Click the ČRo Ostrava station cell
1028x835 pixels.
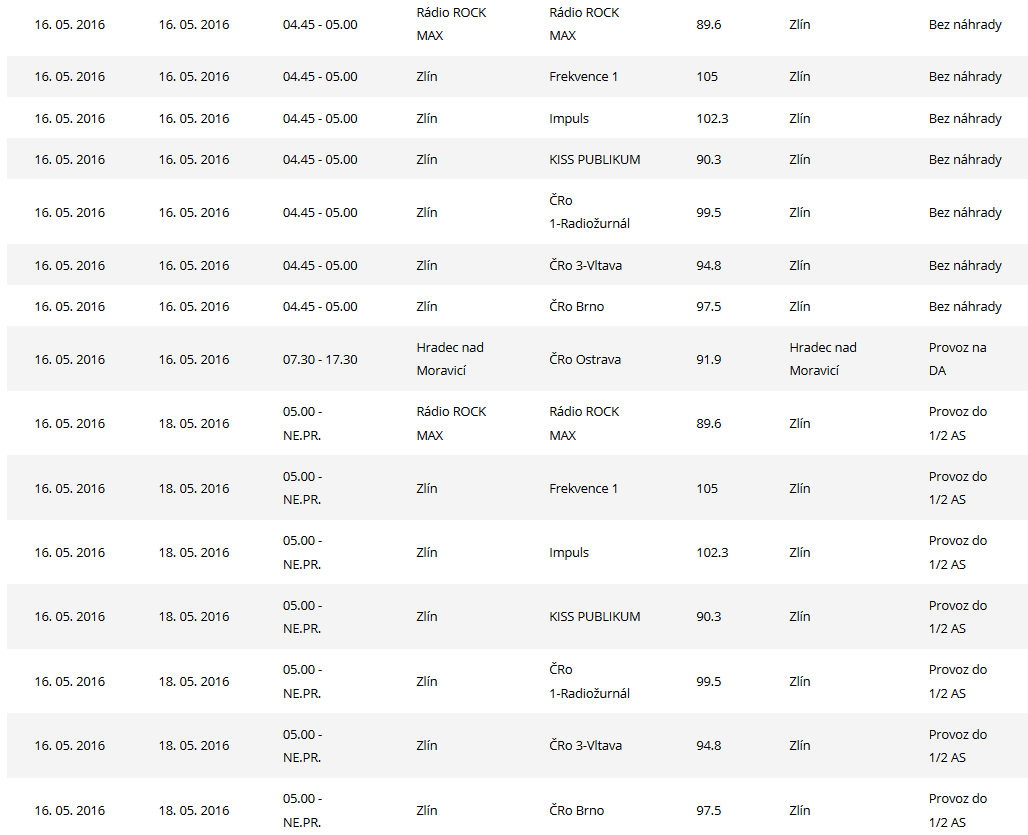pyautogui.click(x=585, y=360)
